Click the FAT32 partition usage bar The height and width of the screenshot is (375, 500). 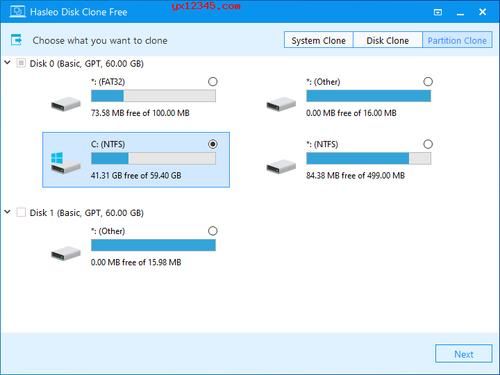[153, 96]
